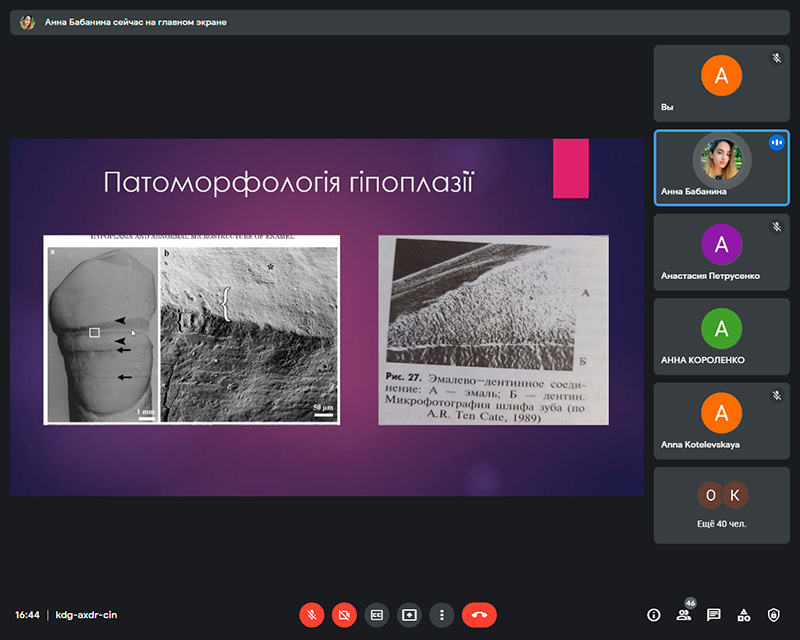End the call with the red hang-up button

pos(479,615)
